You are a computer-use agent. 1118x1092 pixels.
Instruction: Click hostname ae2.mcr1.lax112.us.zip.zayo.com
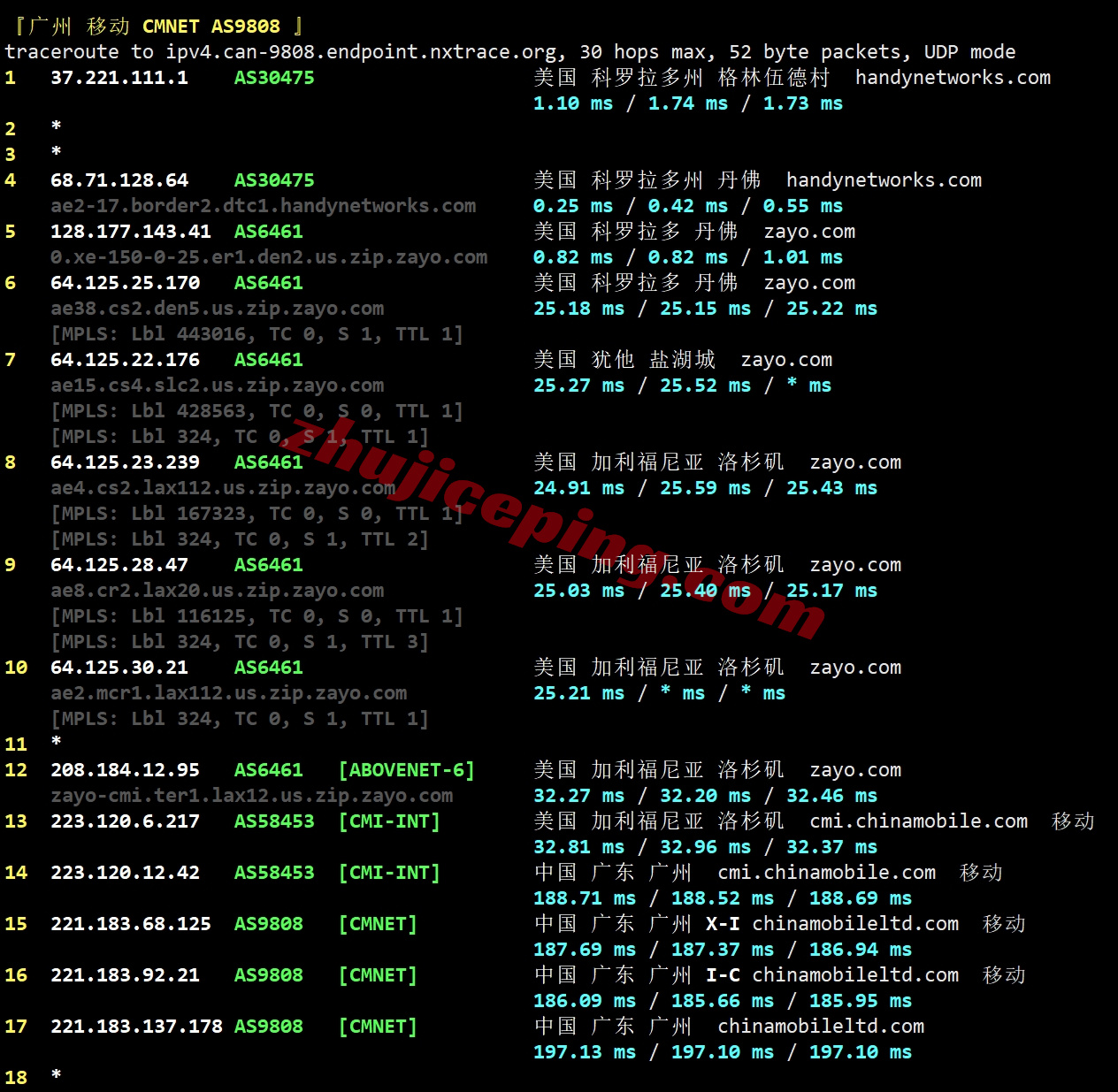click(x=228, y=693)
